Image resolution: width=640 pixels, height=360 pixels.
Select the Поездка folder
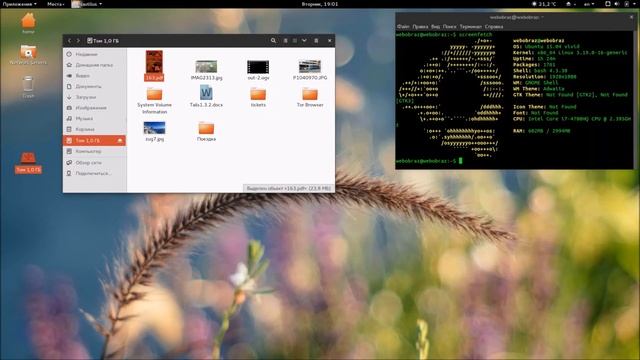pyautogui.click(x=206, y=131)
